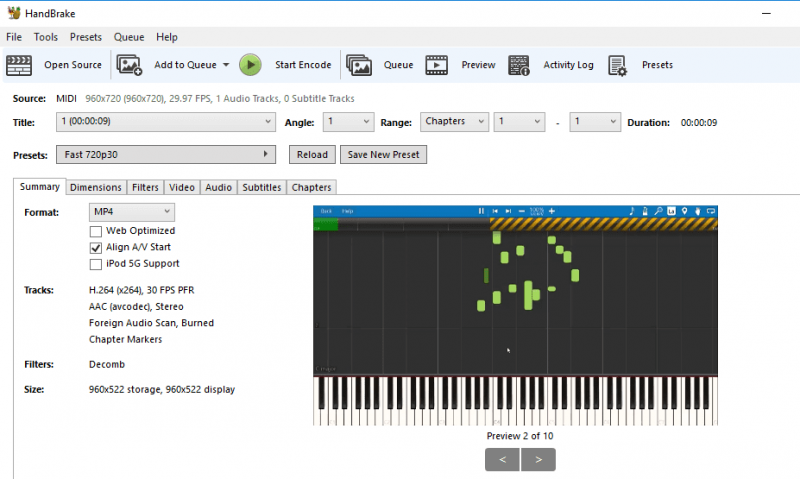The width and height of the screenshot is (800, 479).
Task: Click the Start Encode label
Action: pos(303,65)
